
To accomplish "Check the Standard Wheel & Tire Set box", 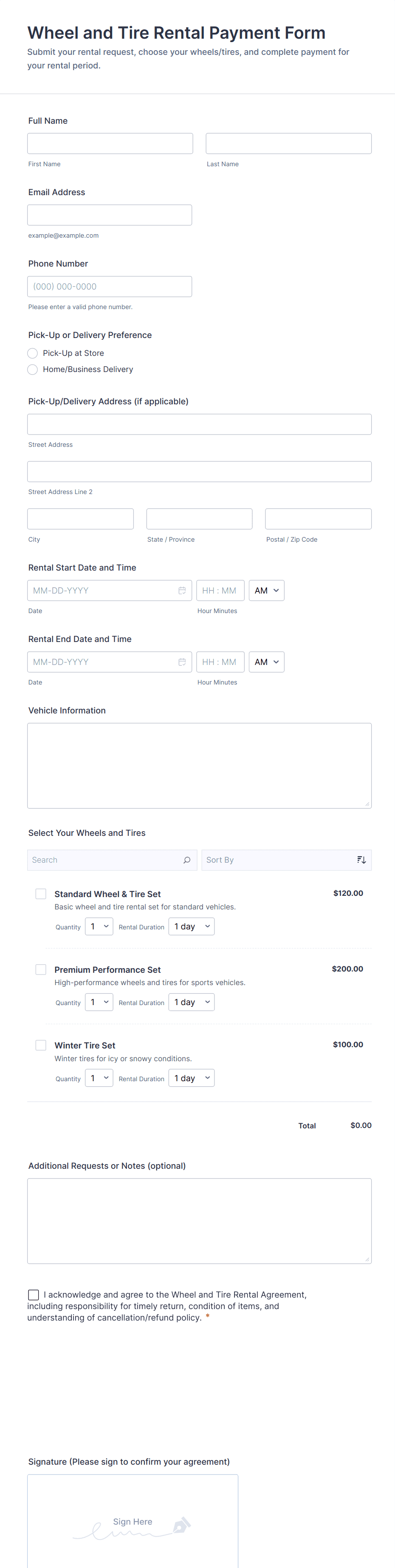I will pos(41,894).
